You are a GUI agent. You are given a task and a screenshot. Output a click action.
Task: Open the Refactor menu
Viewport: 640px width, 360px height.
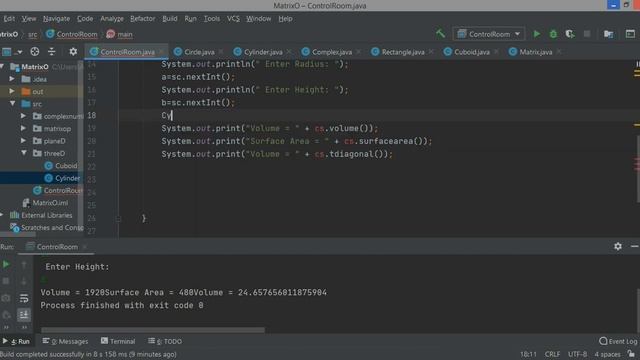[142, 19]
